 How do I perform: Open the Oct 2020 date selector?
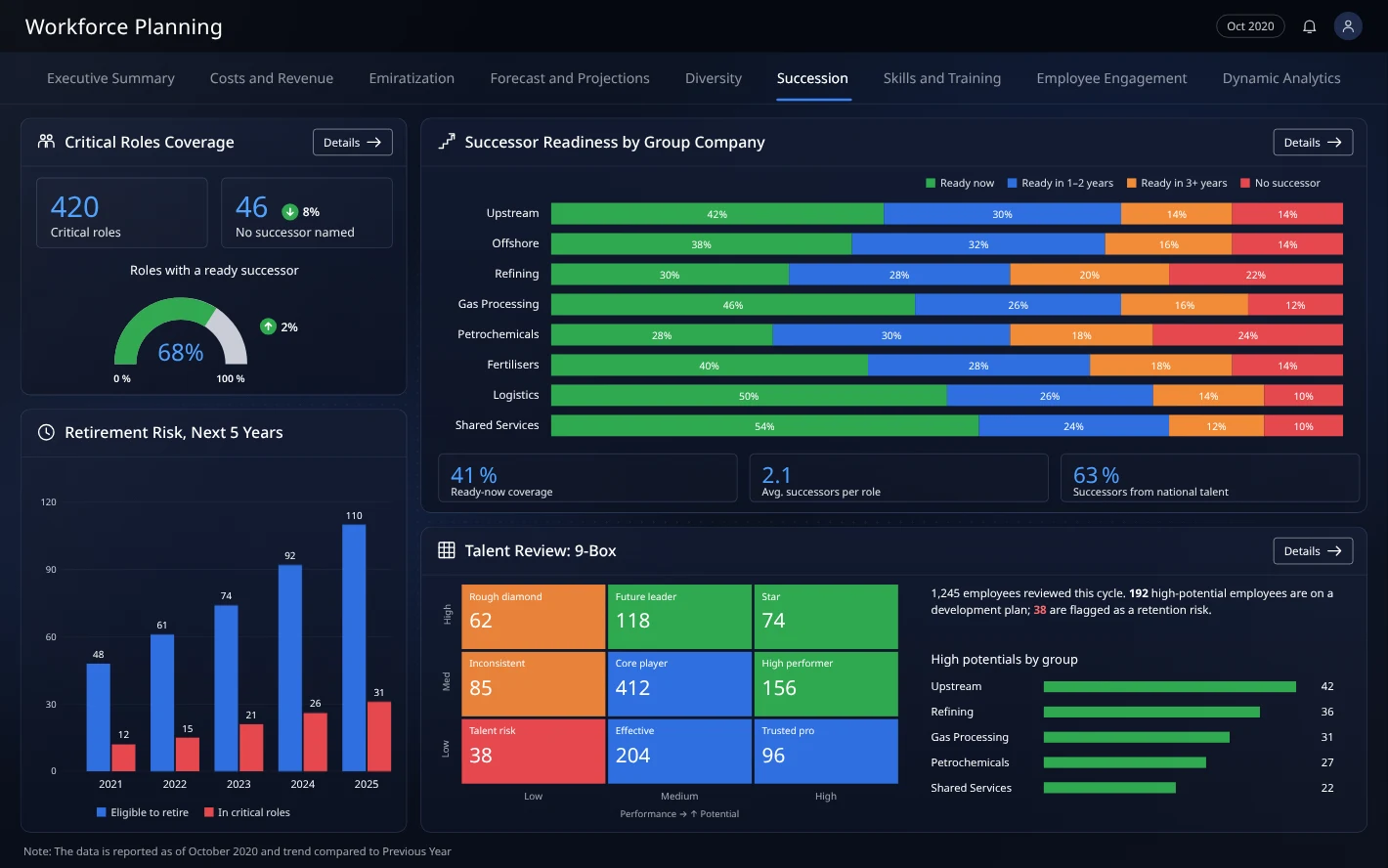[1250, 26]
